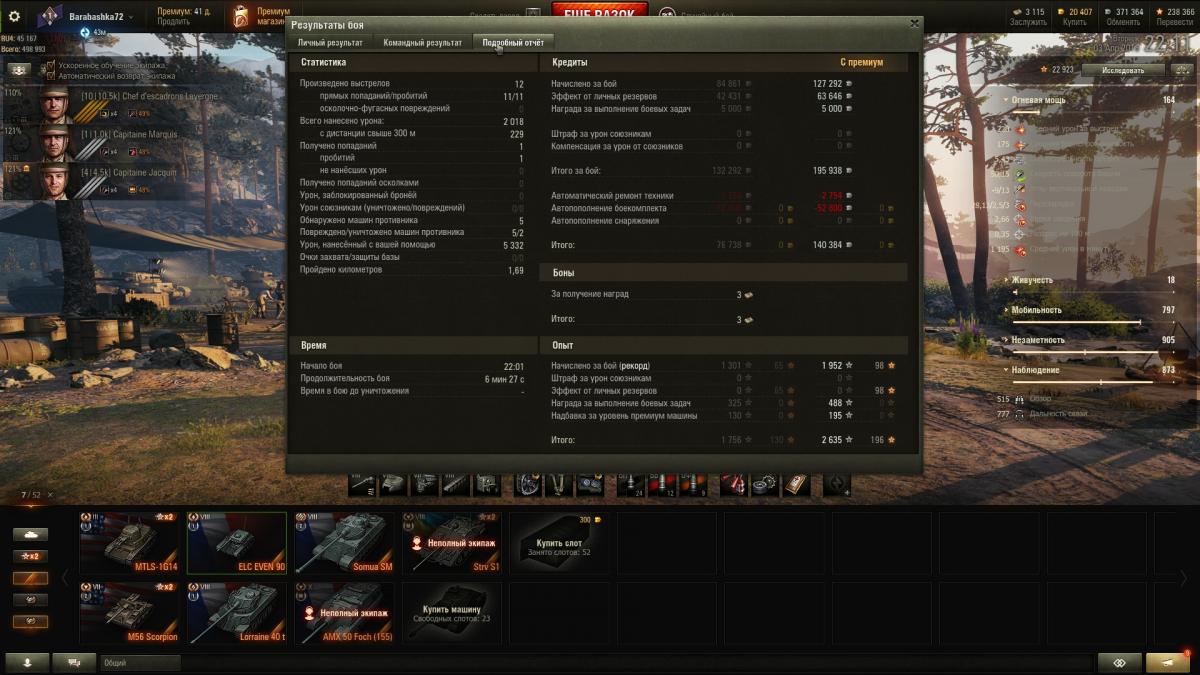Viewport: 1200px width, 675px height.
Task: Click Купить слот tile
Action: click(x=558, y=543)
